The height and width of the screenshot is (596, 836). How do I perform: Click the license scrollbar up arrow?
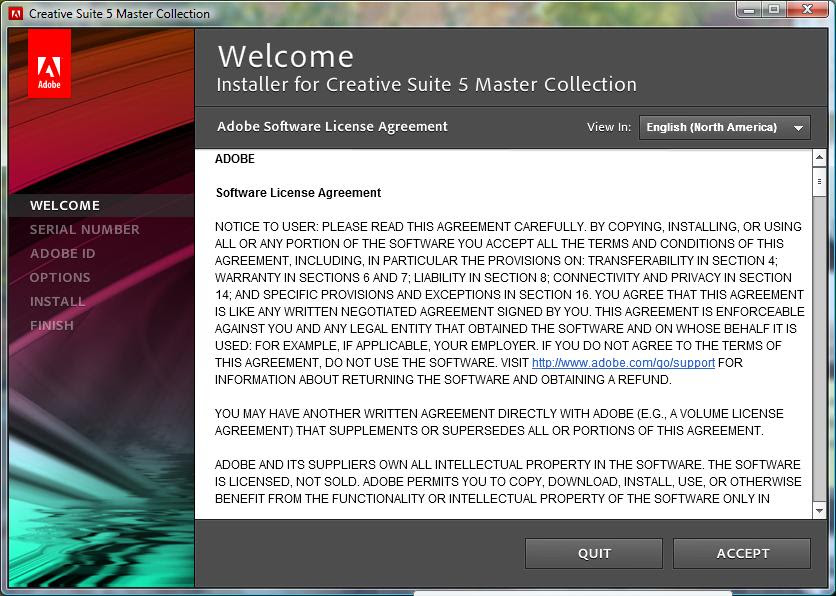[x=819, y=158]
